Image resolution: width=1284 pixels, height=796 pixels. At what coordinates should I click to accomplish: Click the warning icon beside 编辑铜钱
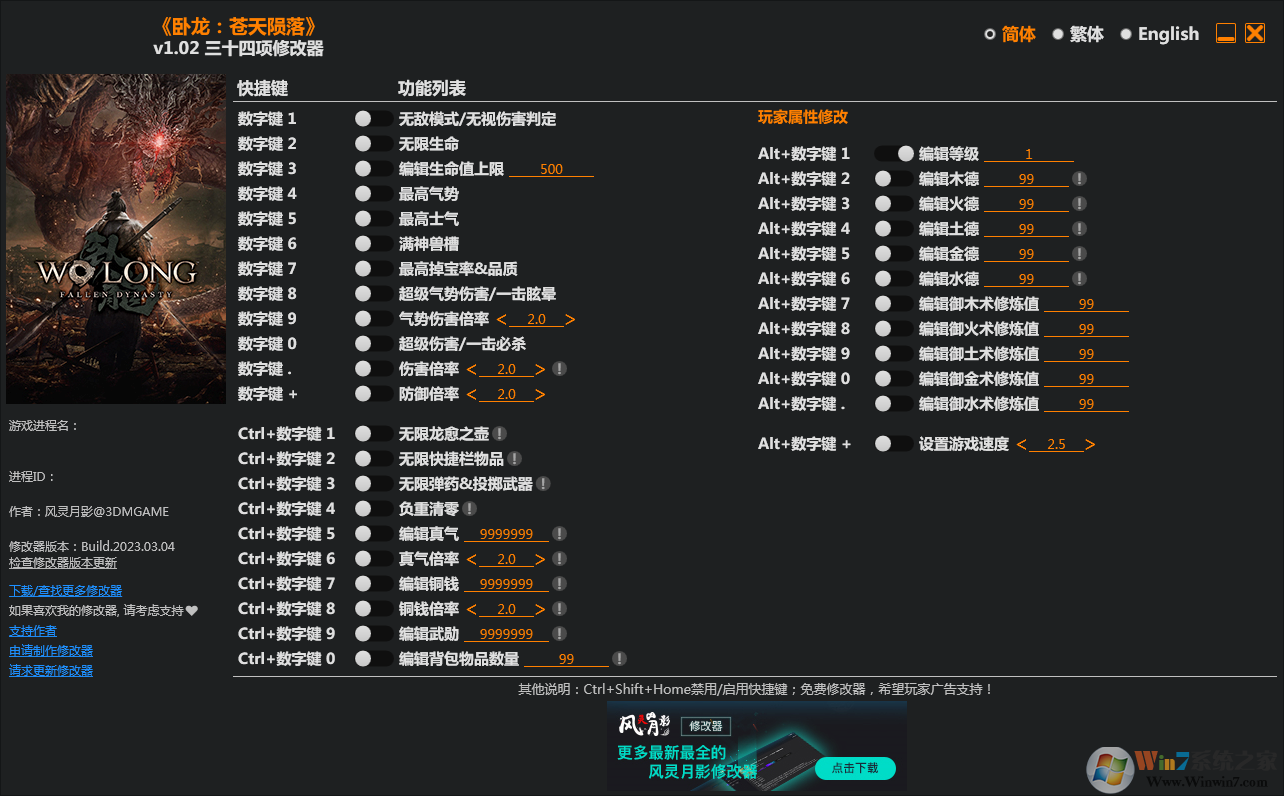560,583
